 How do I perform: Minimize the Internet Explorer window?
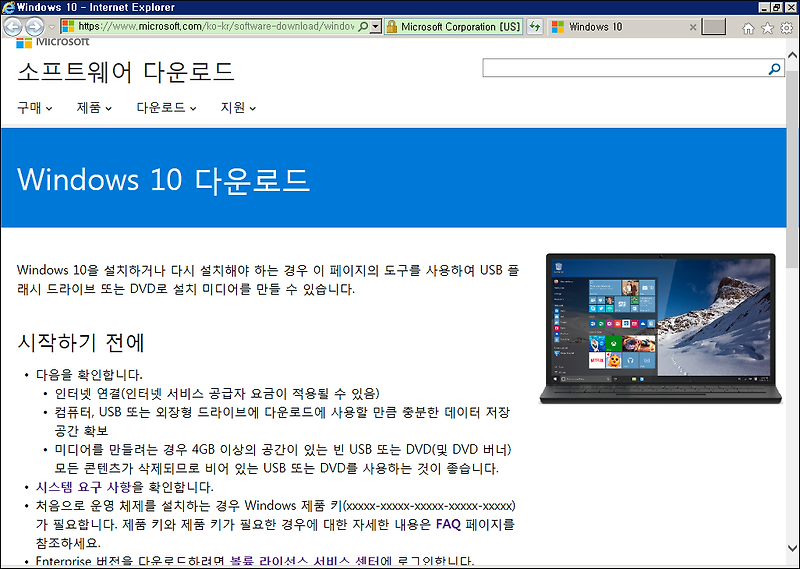[x=763, y=7]
